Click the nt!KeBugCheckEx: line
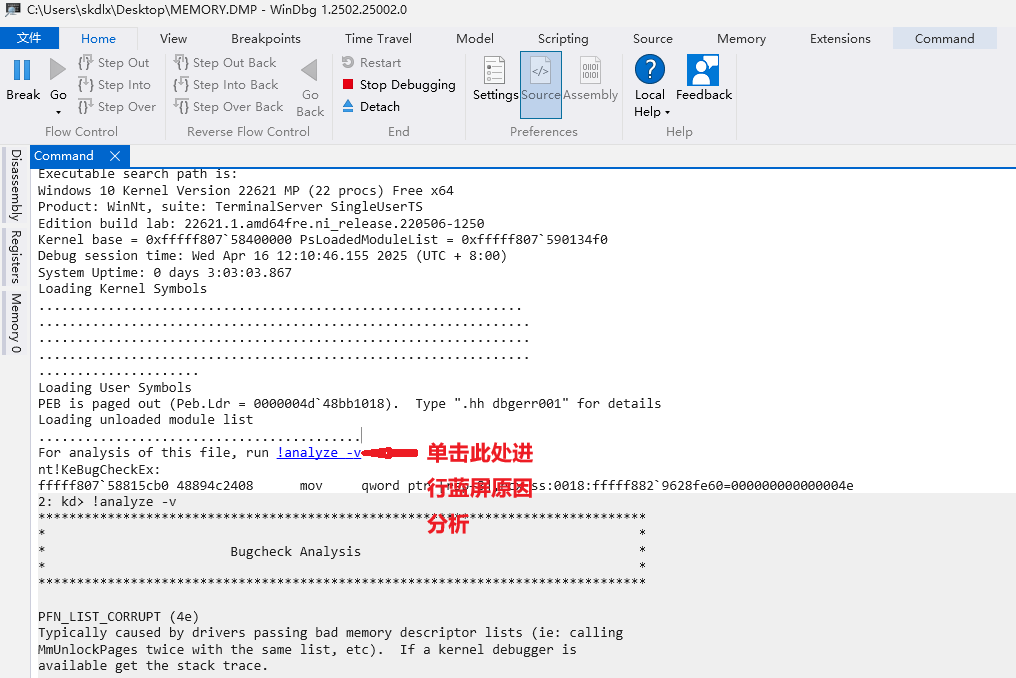1016x678 pixels. 99,469
